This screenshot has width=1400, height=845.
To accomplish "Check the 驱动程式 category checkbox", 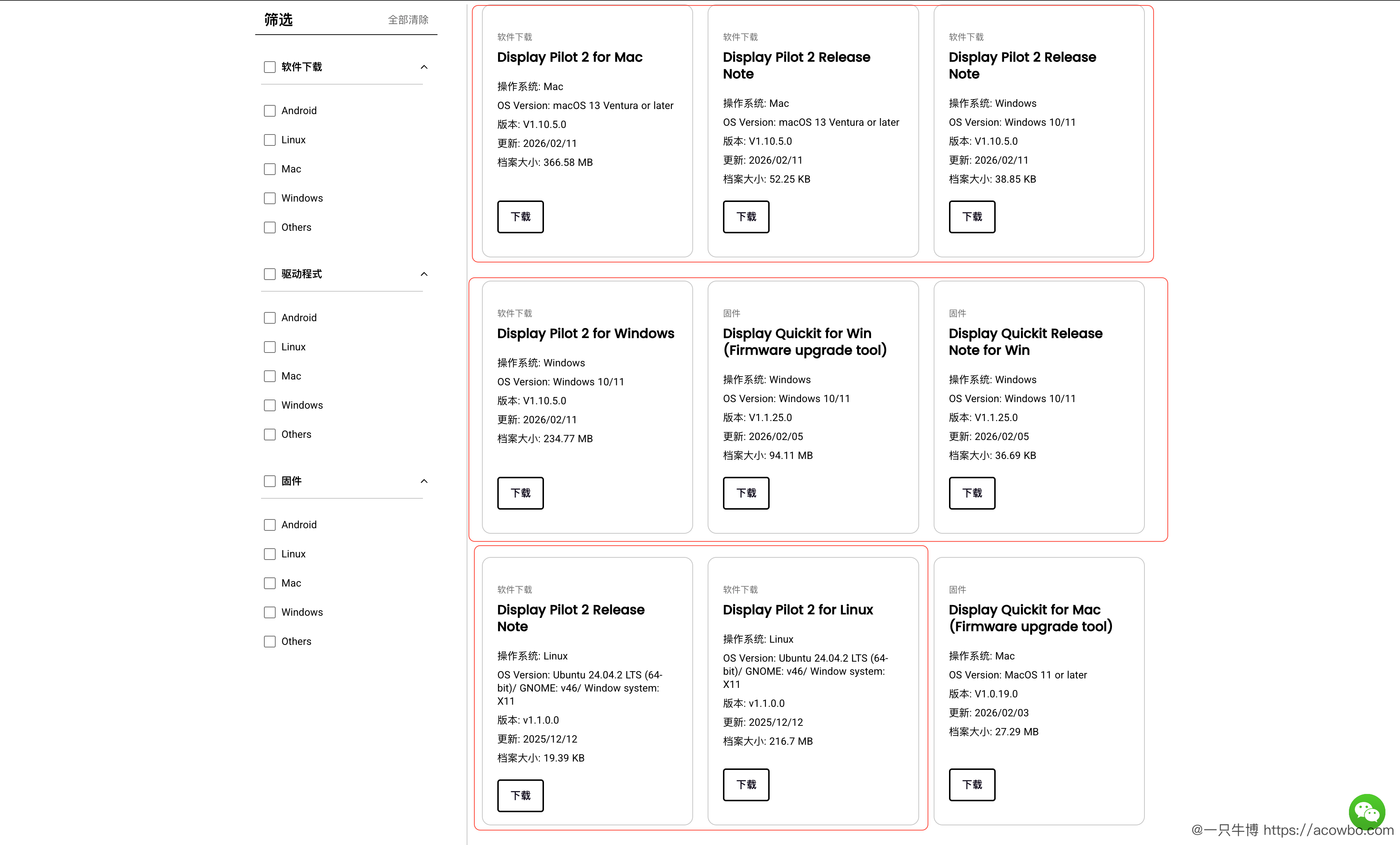I will coord(269,274).
